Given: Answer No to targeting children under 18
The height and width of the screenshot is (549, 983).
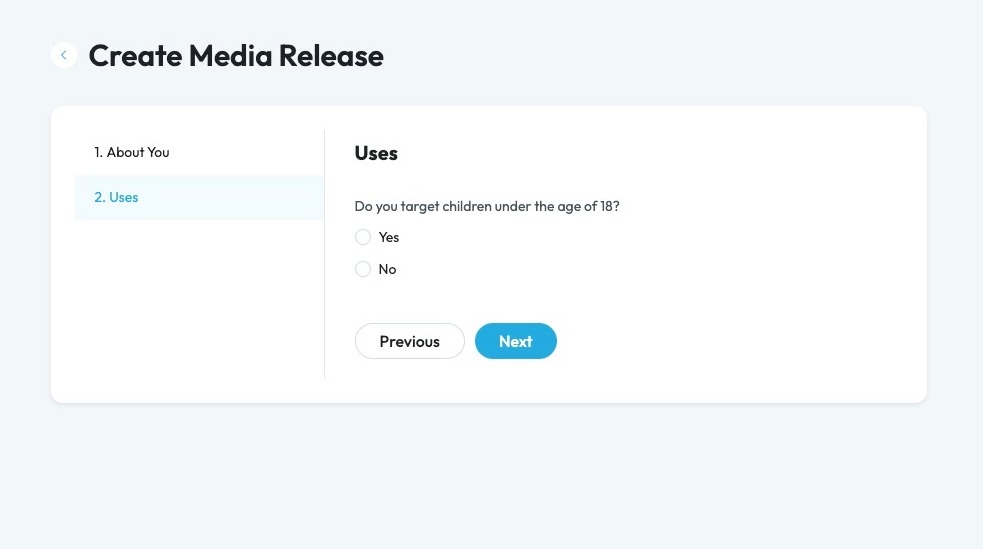Looking at the screenshot, I should tap(363, 269).
